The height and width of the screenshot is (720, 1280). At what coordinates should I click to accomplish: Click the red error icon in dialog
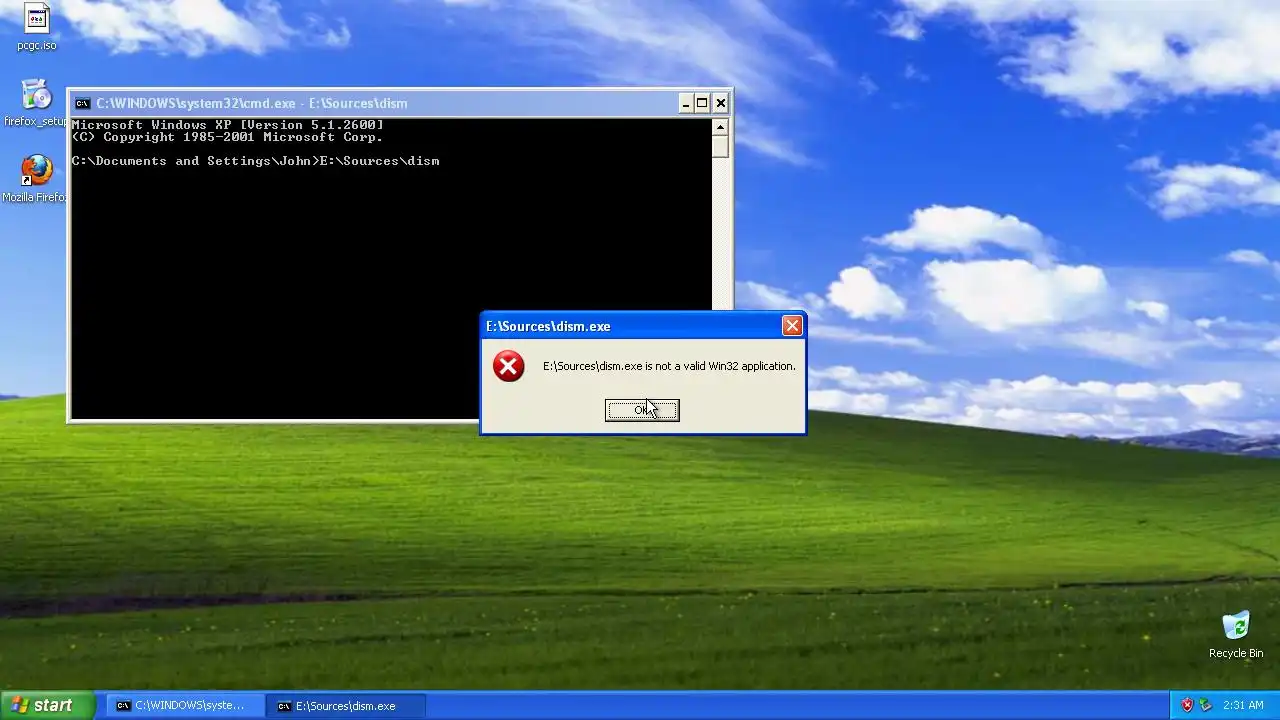coord(508,366)
